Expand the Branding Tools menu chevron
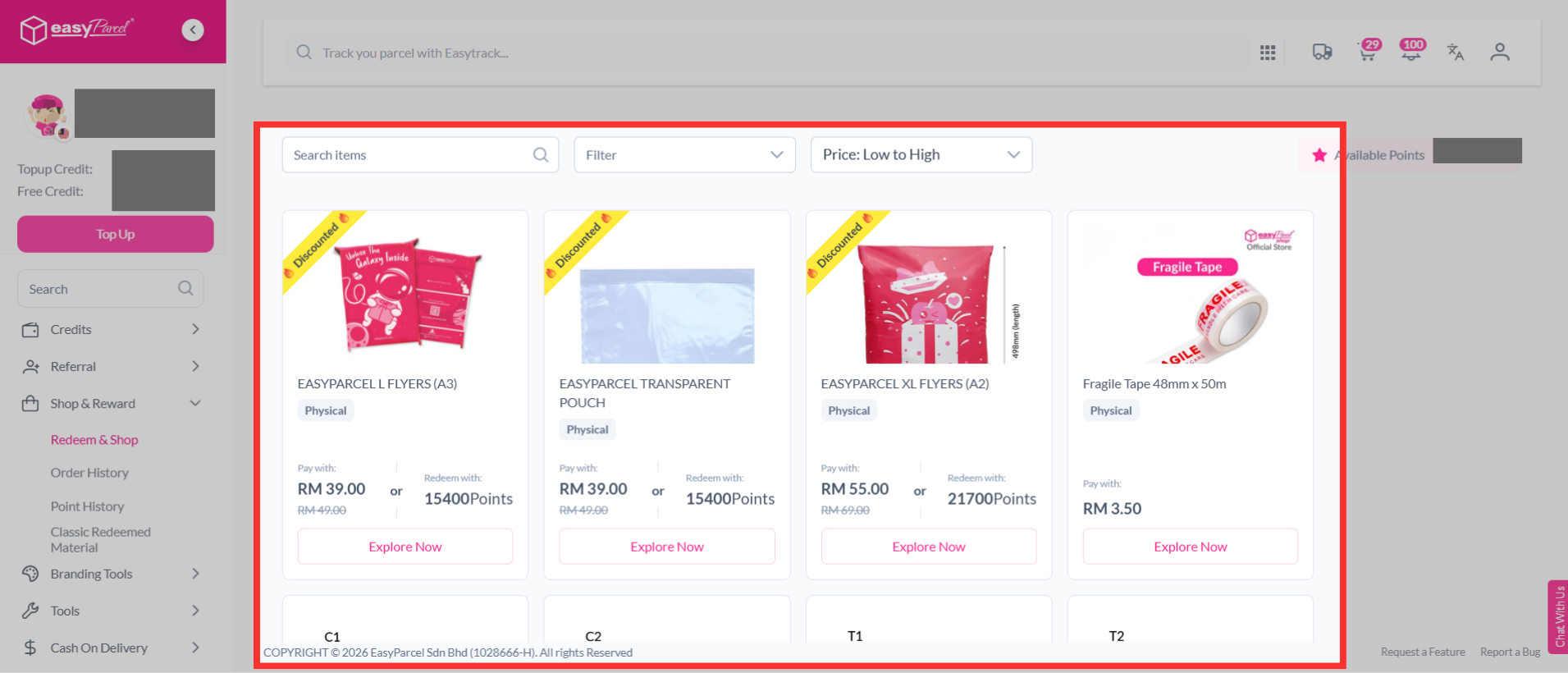The image size is (1568, 673). coord(195,574)
